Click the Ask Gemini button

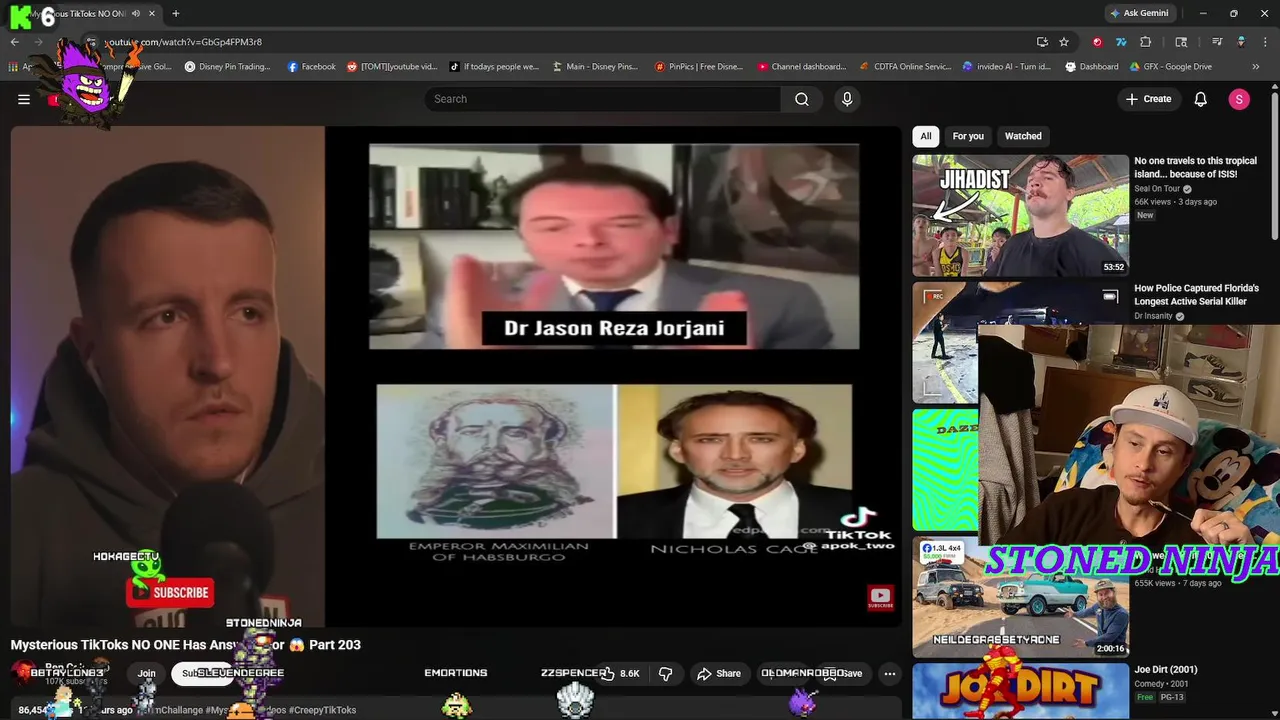click(x=1138, y=13)
